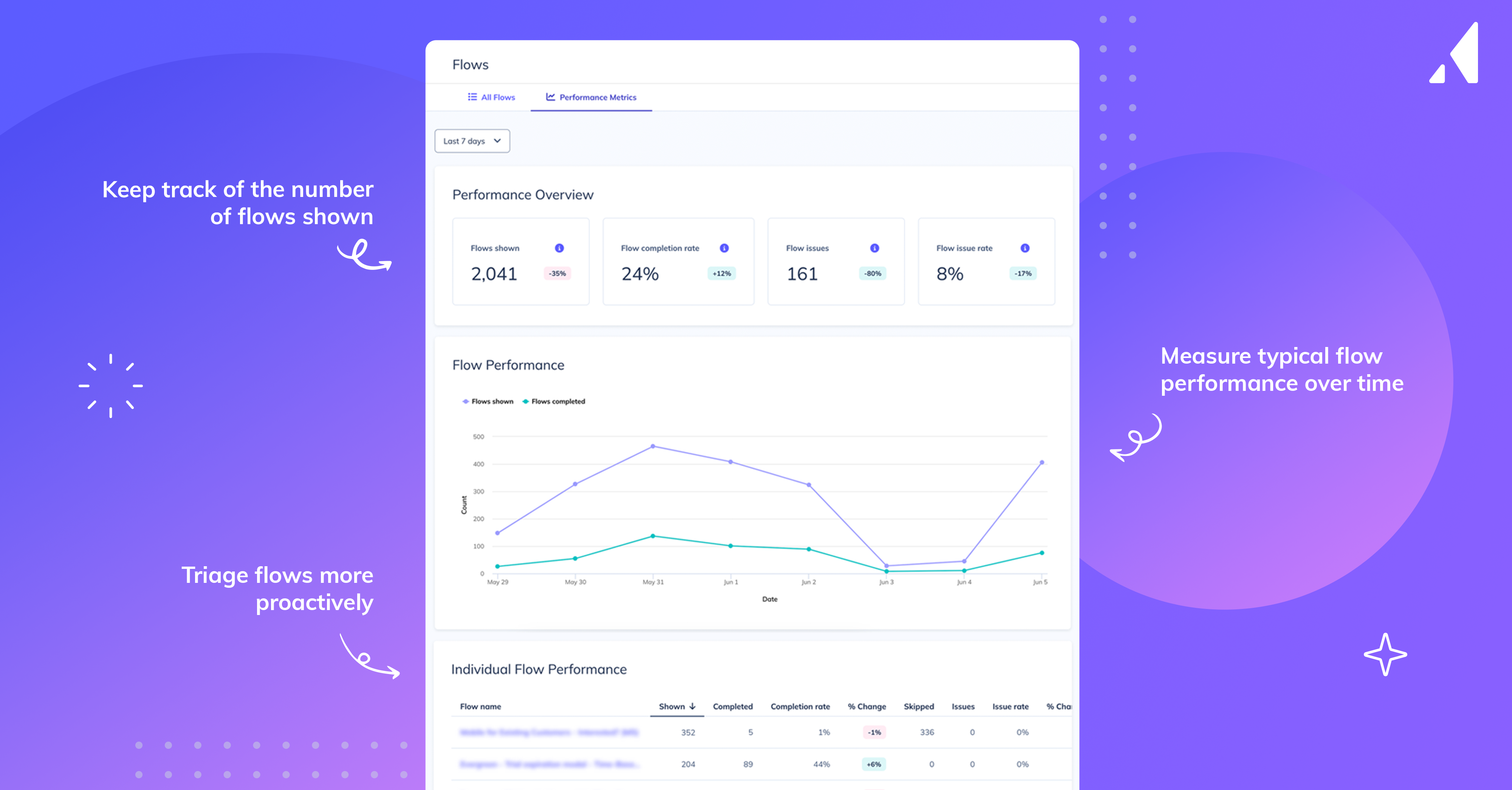Click info icon on Flow issues card
The width and height of the screenshot is (1512, 790).
point(875,248)
